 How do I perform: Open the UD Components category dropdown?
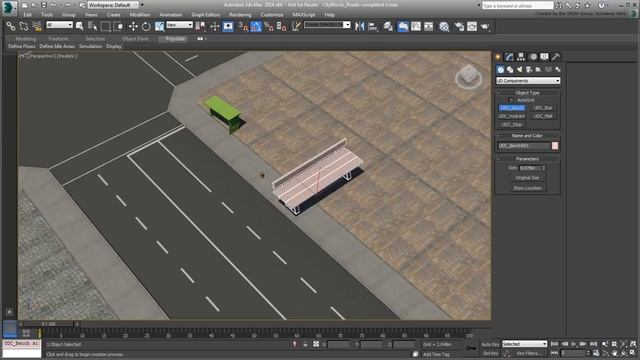coord(528,81)
